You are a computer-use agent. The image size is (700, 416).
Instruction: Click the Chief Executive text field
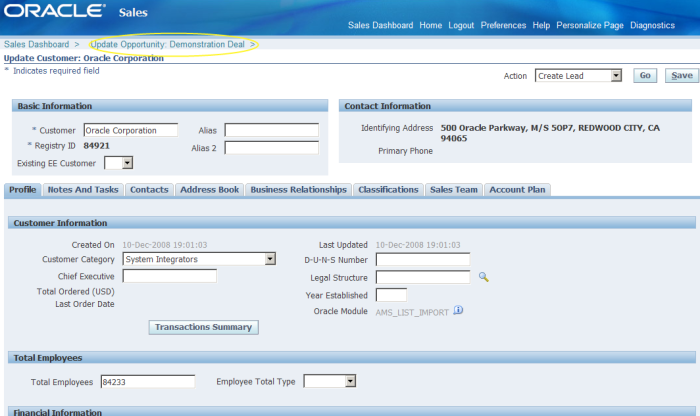coord(169,276)
